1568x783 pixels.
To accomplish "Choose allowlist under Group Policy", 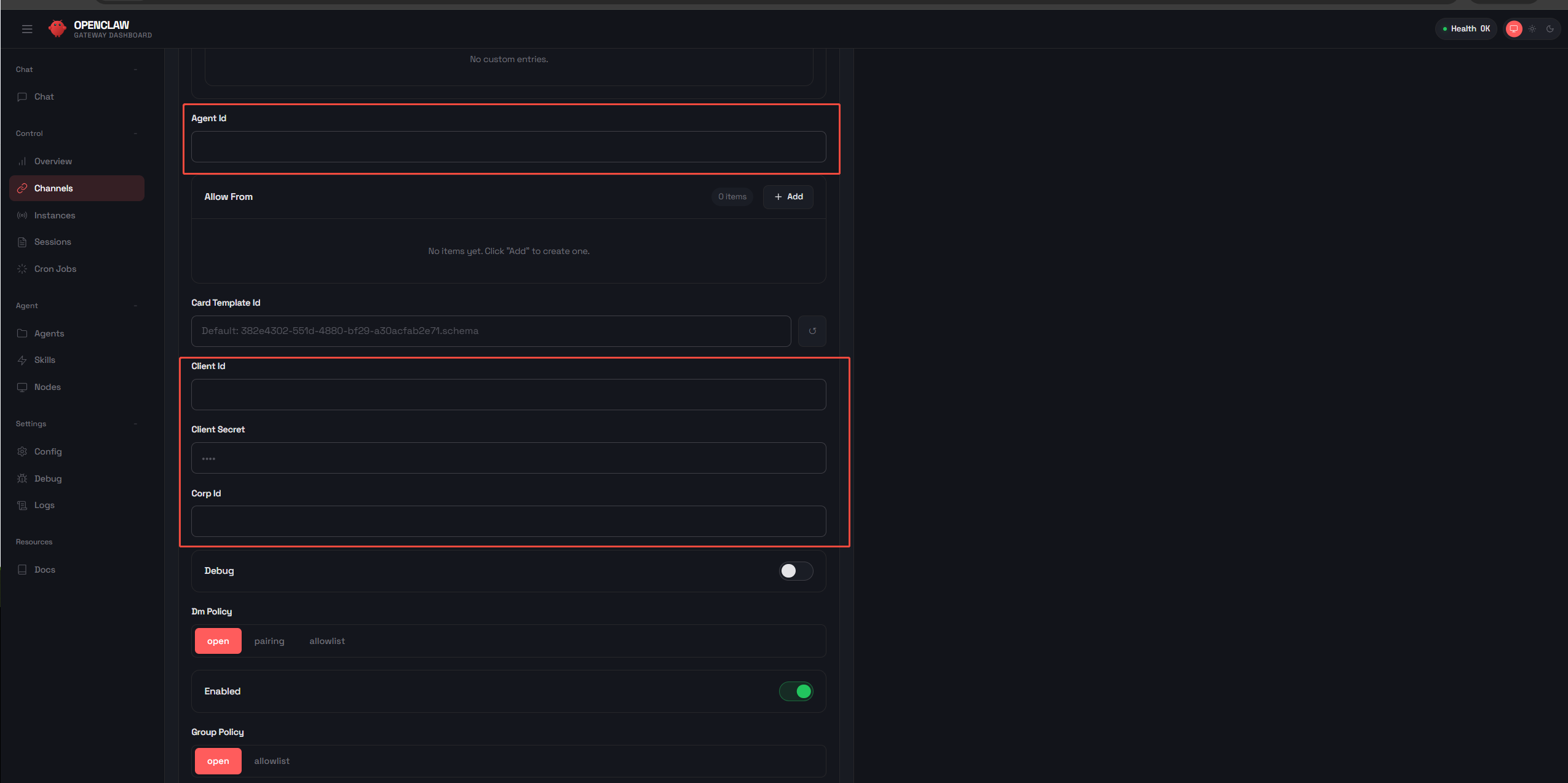I will [x=272, y=761].
